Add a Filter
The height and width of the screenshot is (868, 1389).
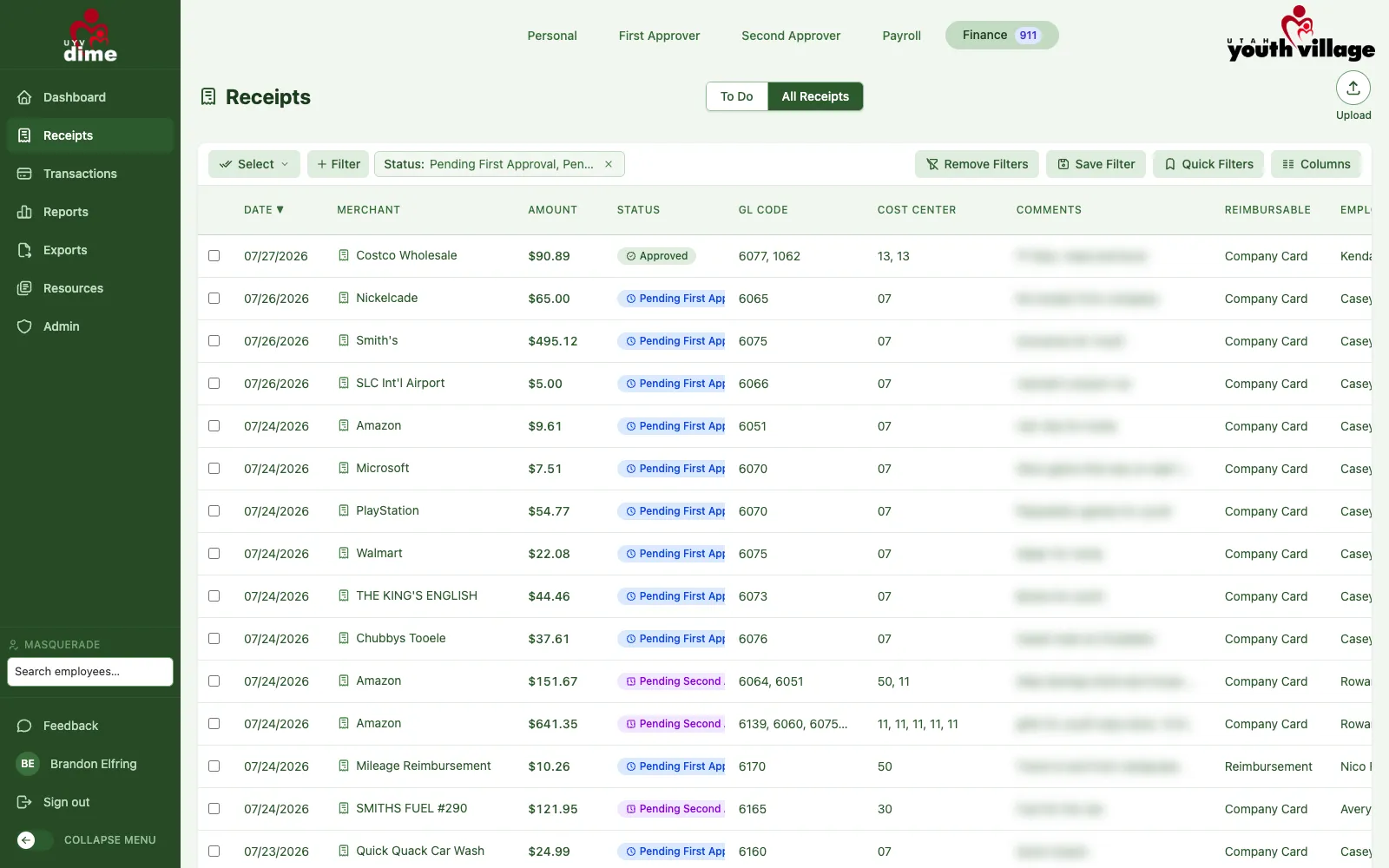[x=339, y=164]
